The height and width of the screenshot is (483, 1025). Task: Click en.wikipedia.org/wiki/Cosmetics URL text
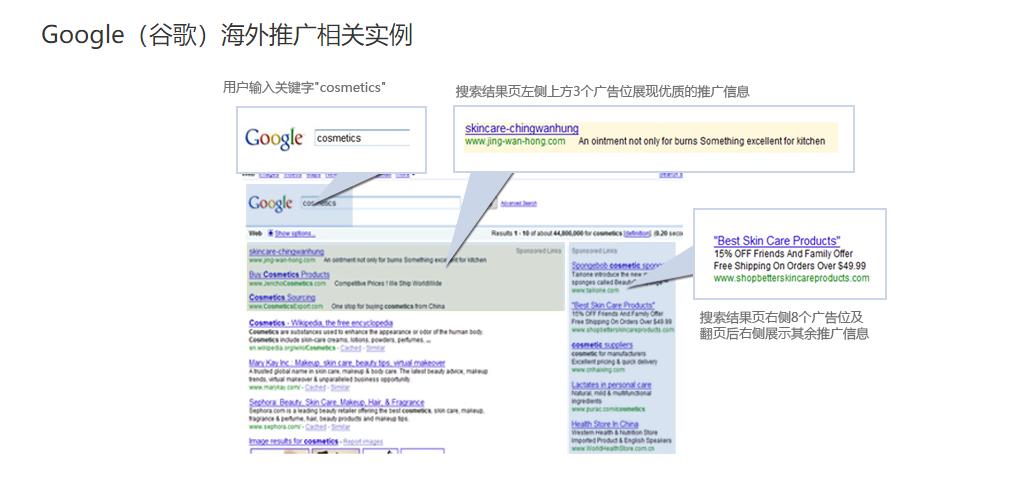(x=293, y=348)
